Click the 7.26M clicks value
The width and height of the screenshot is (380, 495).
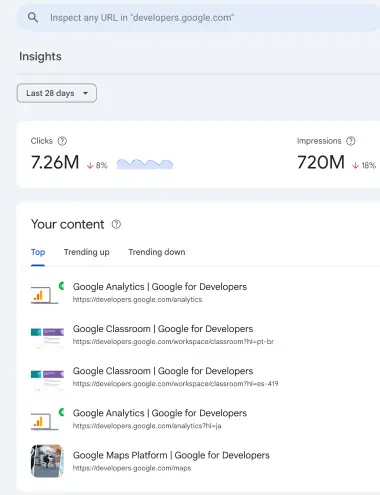55,162
